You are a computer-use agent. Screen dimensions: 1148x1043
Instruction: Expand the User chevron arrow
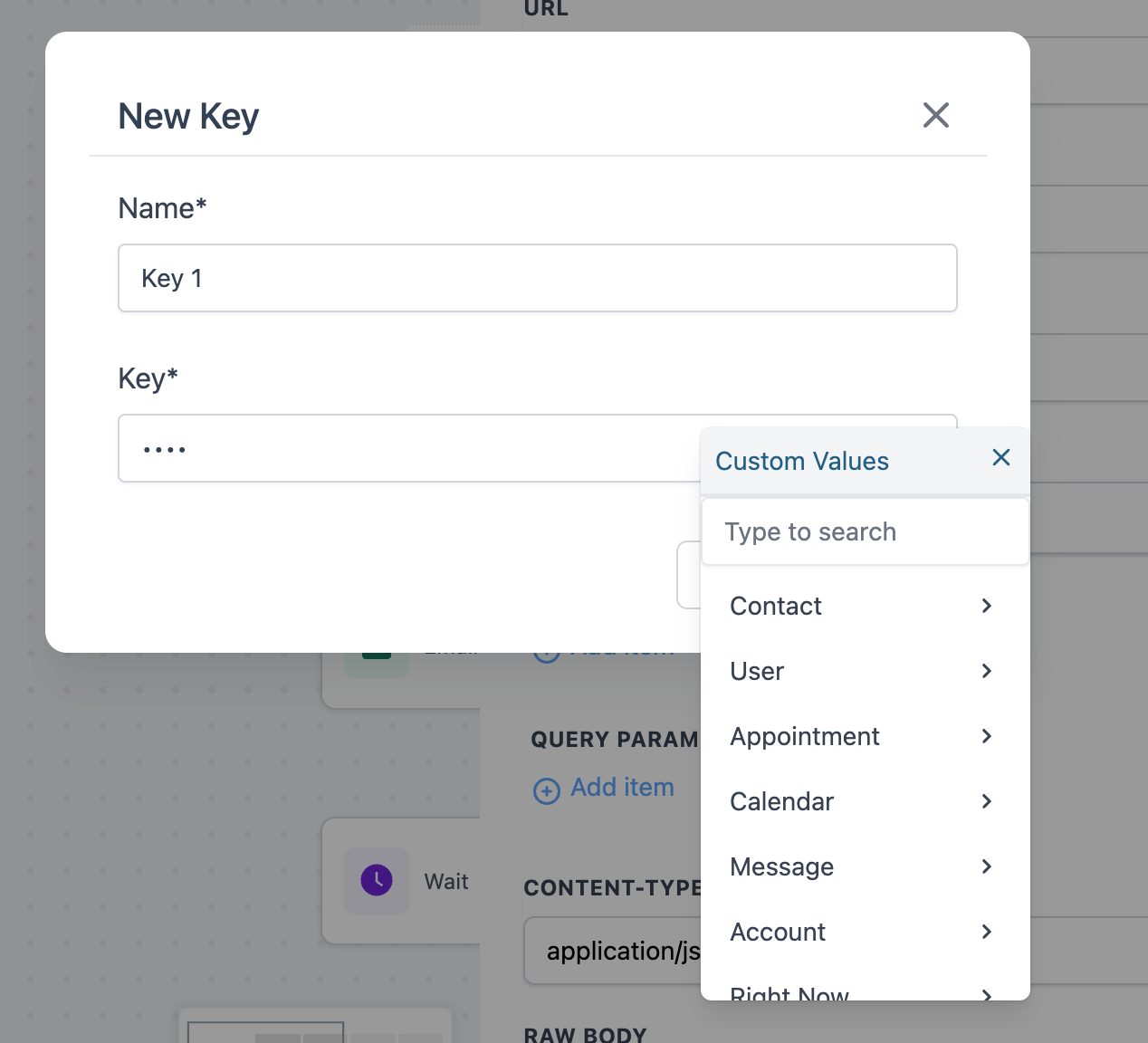pyautogui.click(x=987, y=671)
